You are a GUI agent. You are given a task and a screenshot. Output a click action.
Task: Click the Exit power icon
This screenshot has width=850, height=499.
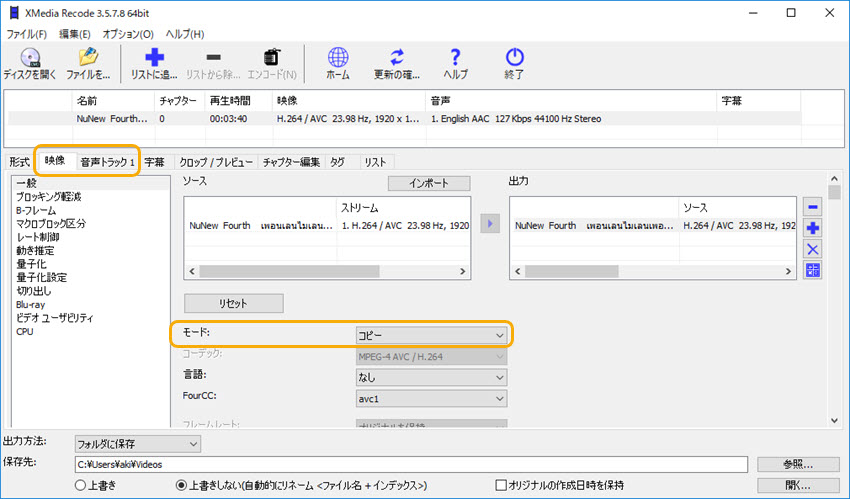click(x=514, y=58)
